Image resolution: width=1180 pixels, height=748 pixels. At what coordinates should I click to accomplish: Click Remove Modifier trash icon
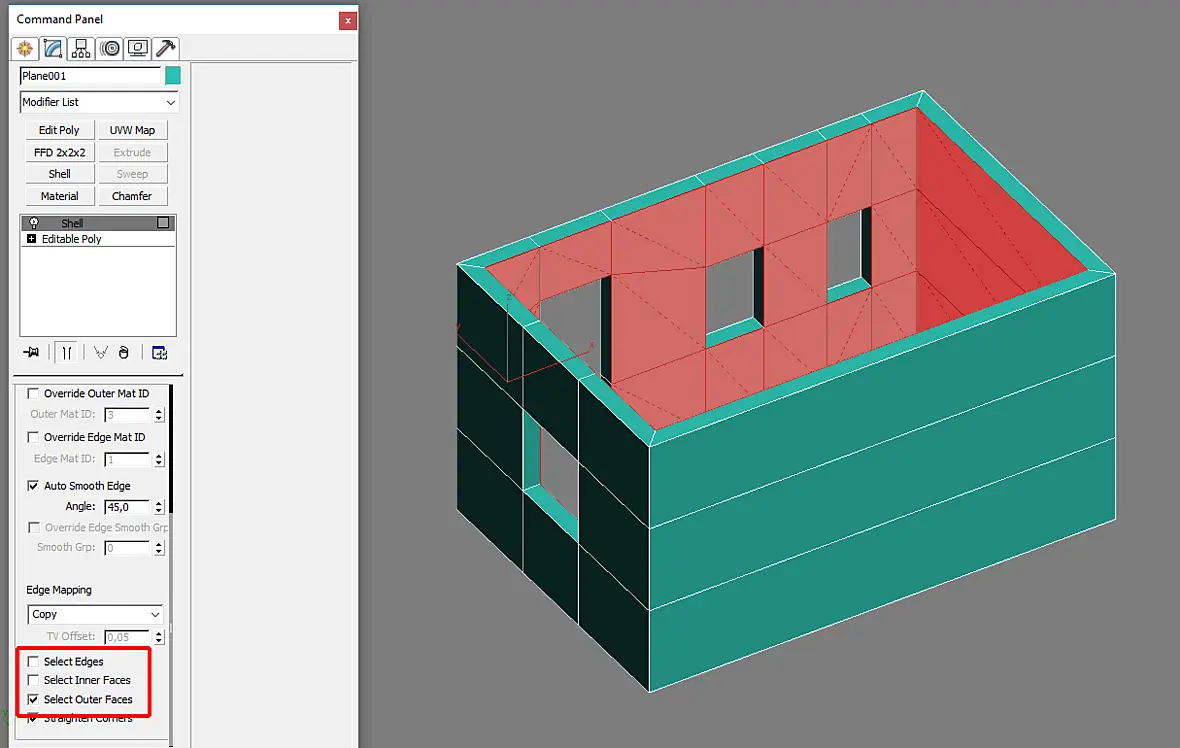click(x=123, y=352)
